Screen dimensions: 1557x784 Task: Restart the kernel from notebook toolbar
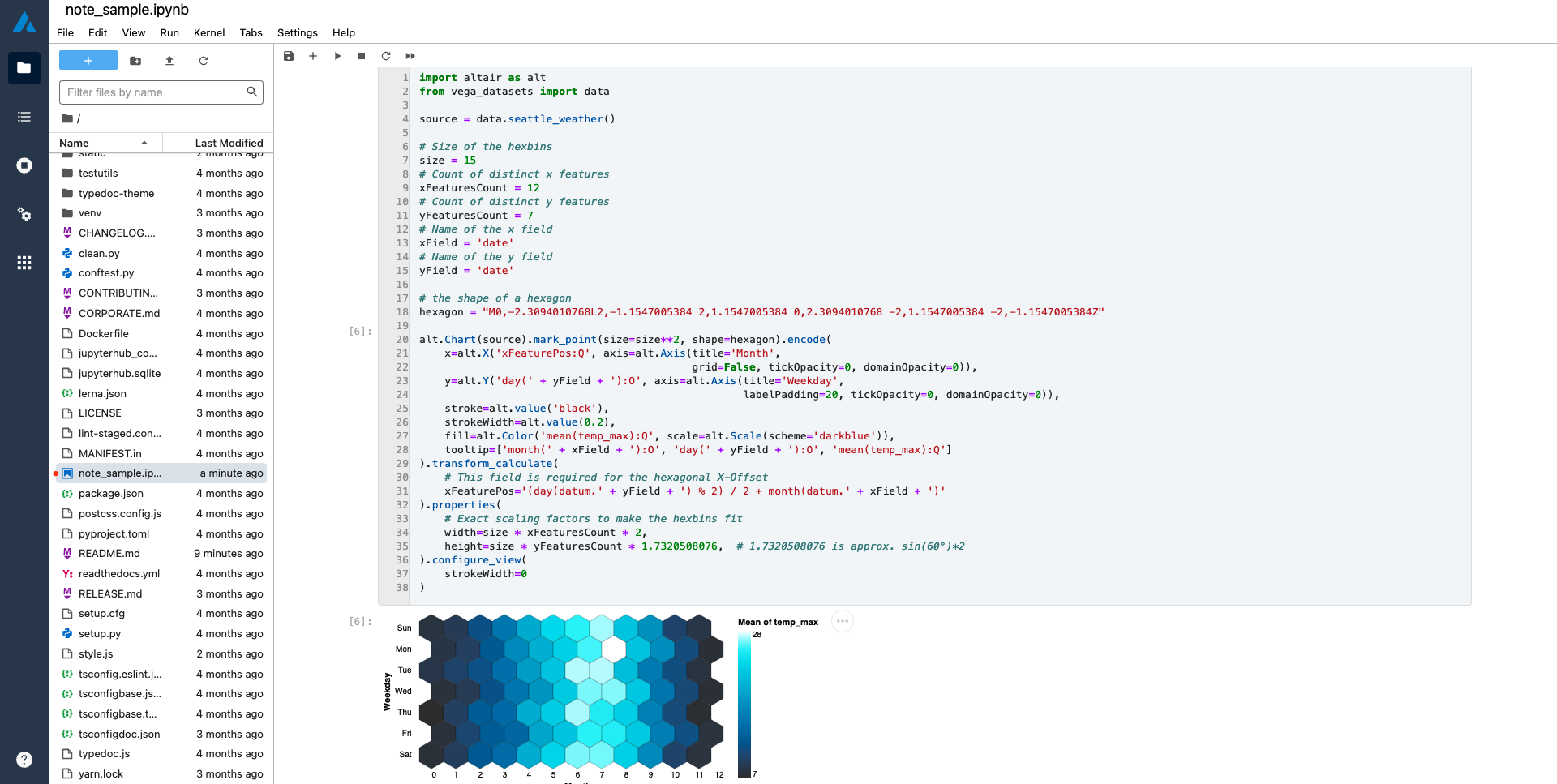tap(386, 56)
